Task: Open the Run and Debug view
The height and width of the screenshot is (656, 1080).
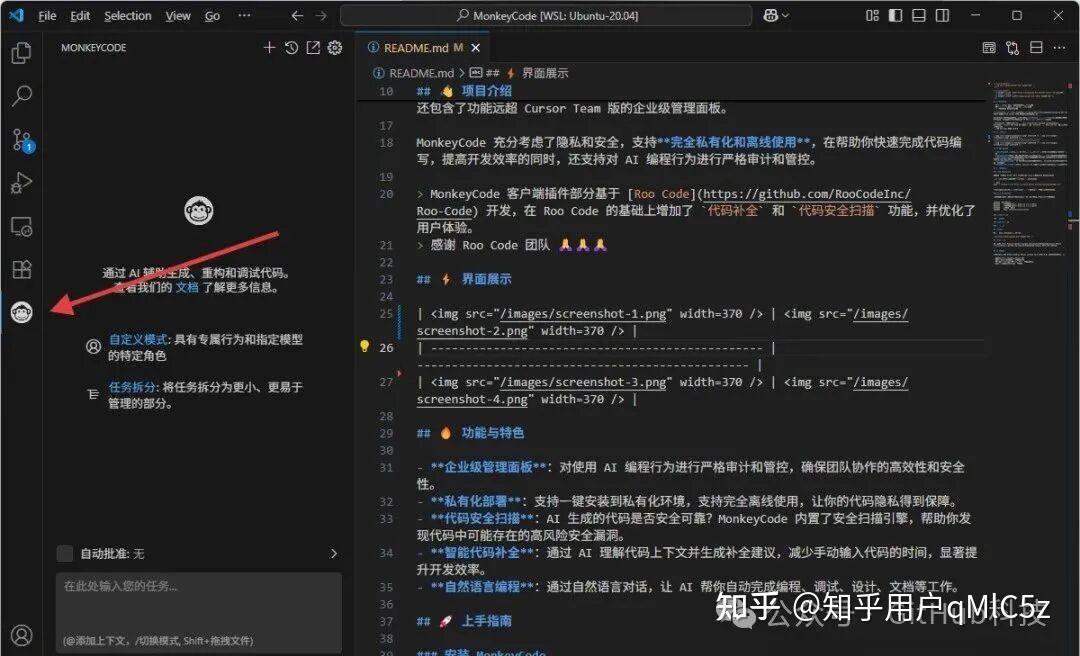Action: click(x=22, y=183)
